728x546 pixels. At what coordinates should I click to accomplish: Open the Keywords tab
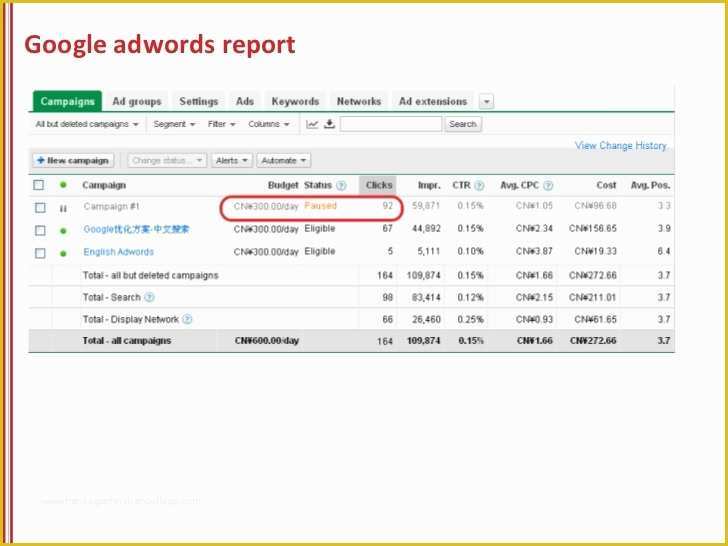295,101
